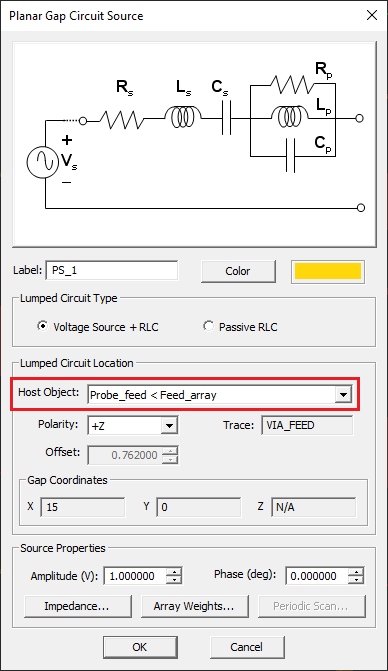388x671 pixels.
Task: Click the Gap Coordinates X field
Action: click(83, 507)
